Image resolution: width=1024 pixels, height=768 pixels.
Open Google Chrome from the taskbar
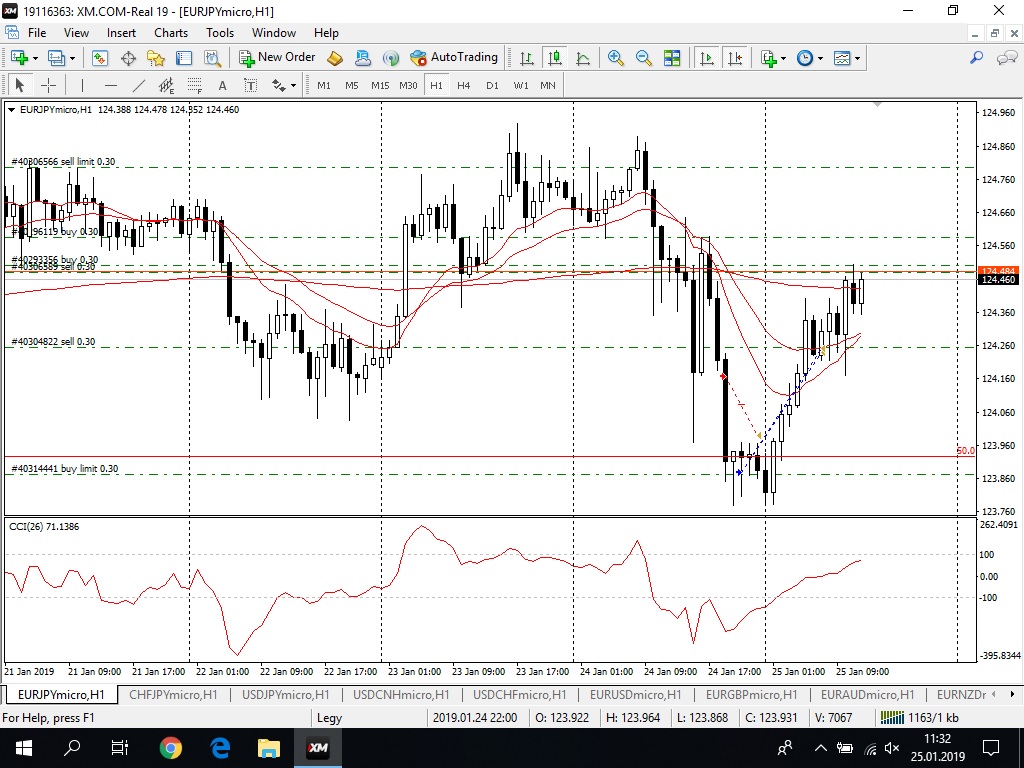(171, 748)
